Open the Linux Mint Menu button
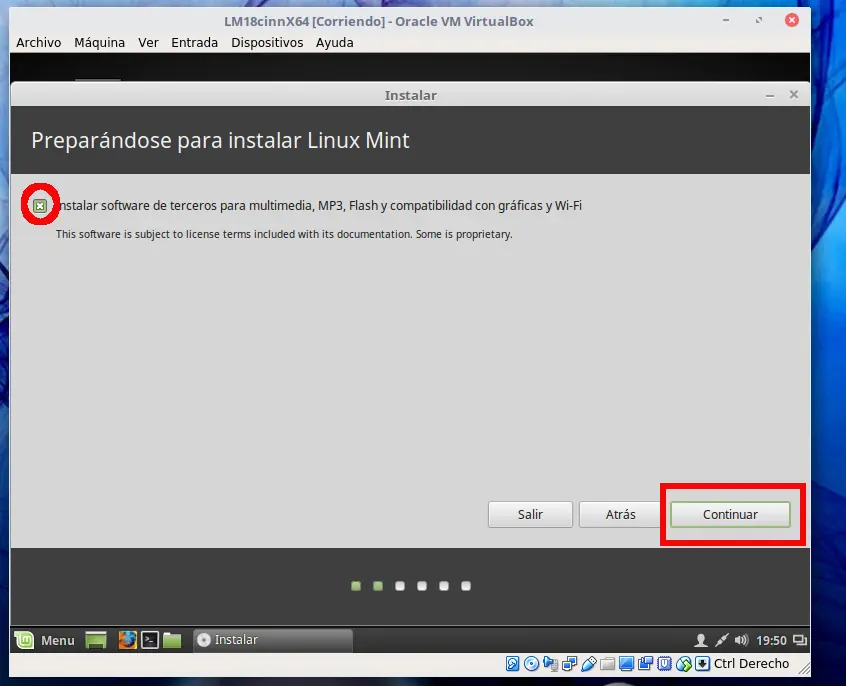Image resolution: width=846 pixels, height=686 pixels. (x=45, y=640)
